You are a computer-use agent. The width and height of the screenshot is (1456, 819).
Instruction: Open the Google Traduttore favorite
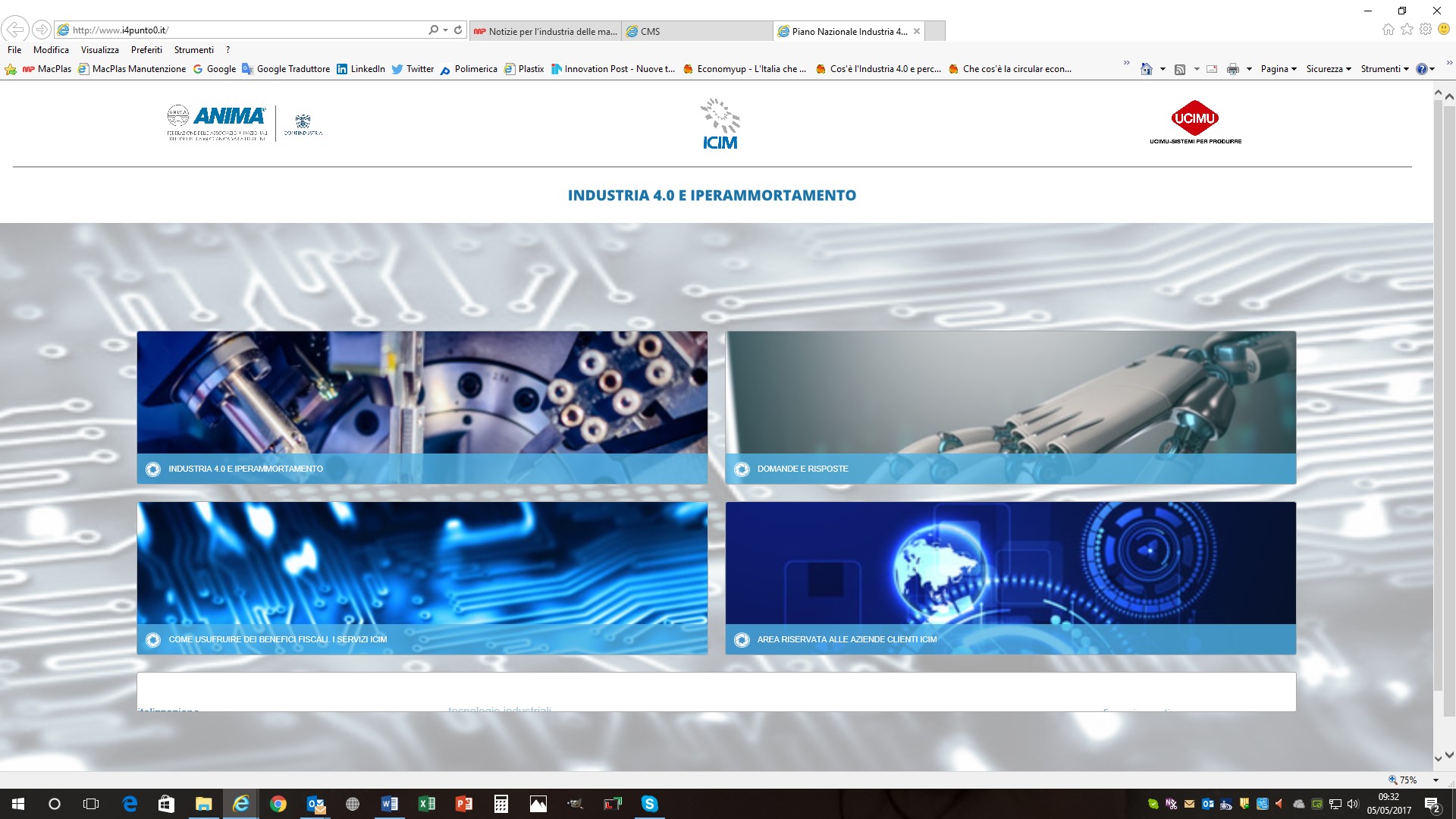click(286, 69)
